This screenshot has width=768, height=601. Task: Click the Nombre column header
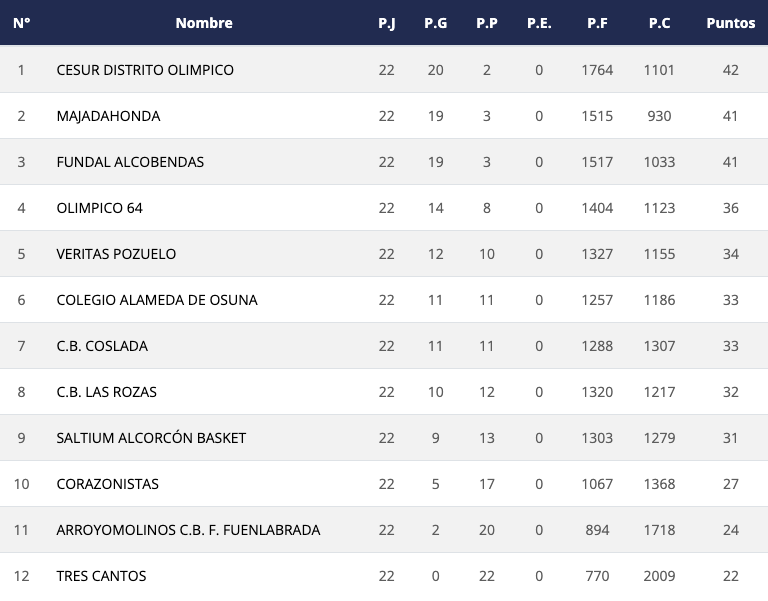pyautogui.click(x=203, y=23)
